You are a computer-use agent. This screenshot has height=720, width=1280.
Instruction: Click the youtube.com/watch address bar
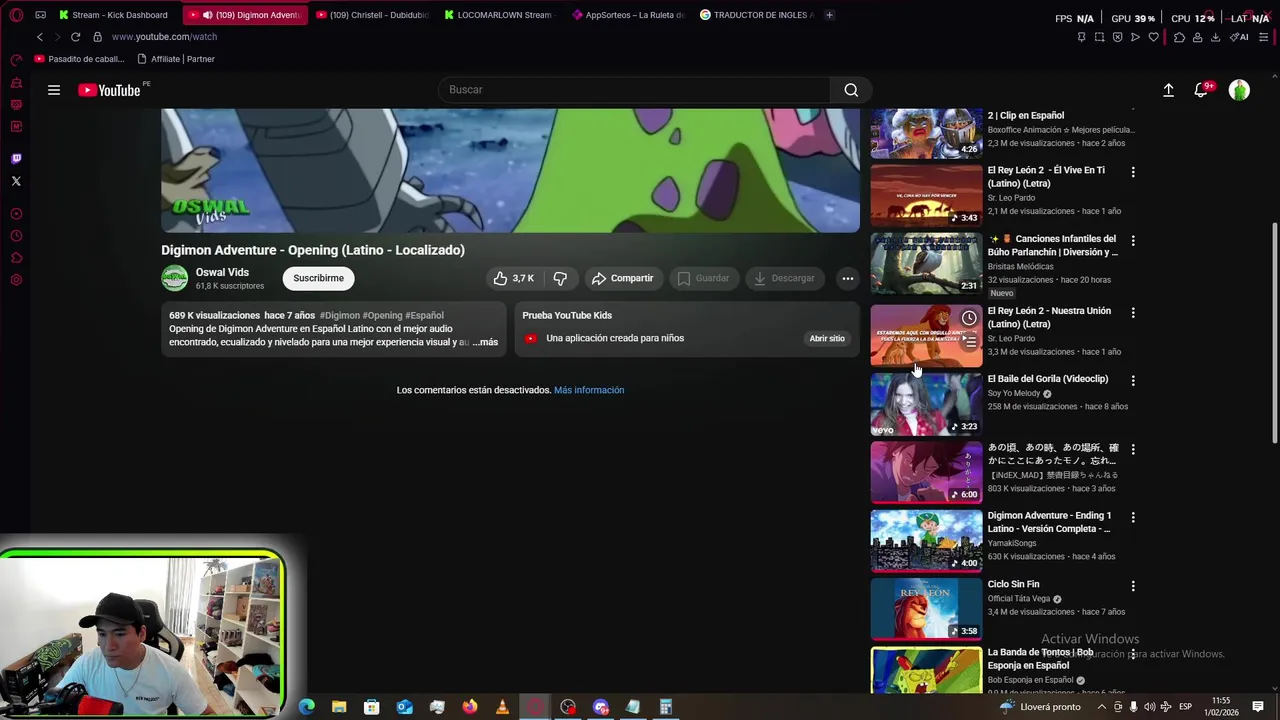[x=164, y=37]
